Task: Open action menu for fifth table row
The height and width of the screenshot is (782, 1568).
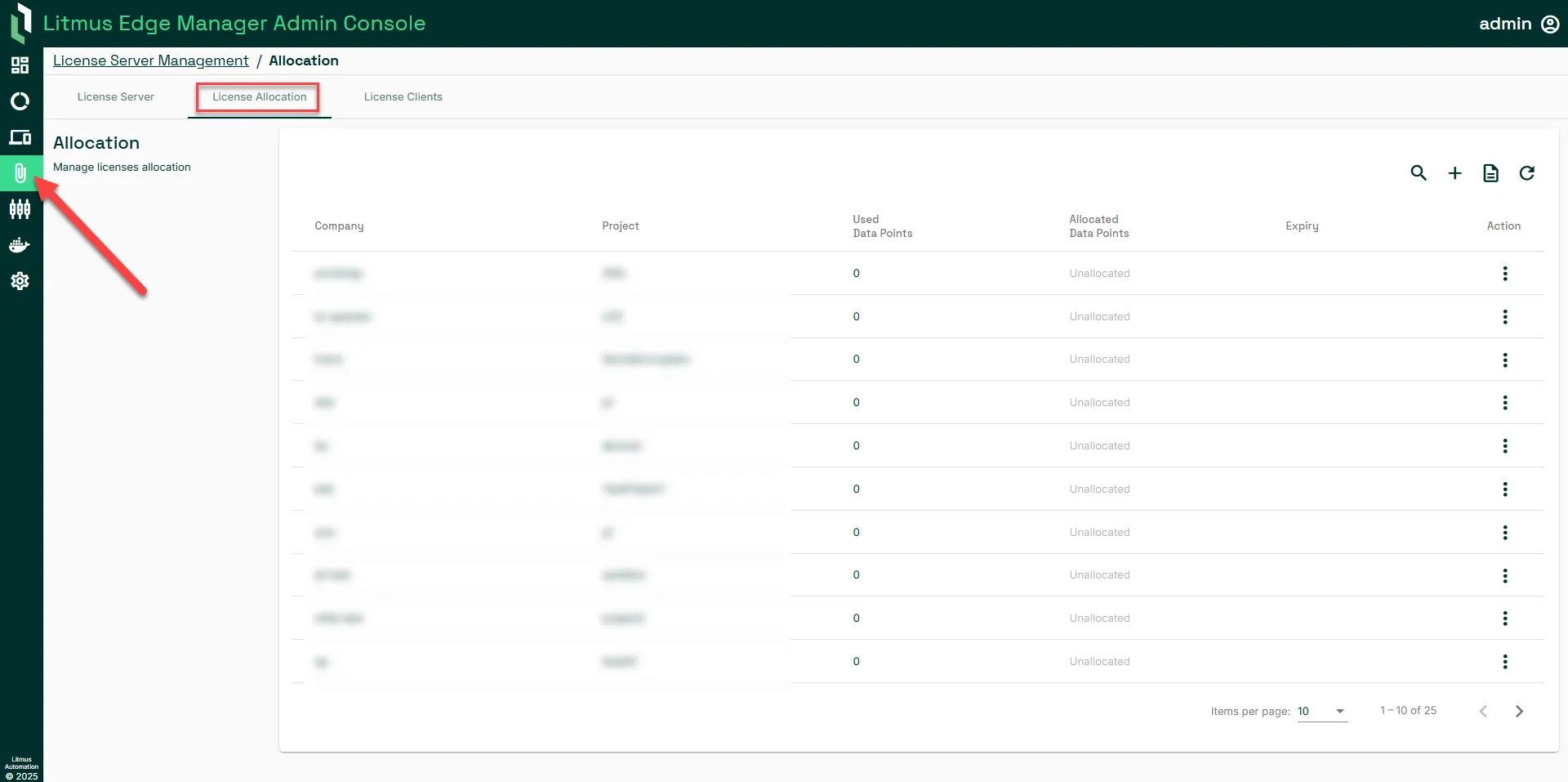Action: 1504,446
